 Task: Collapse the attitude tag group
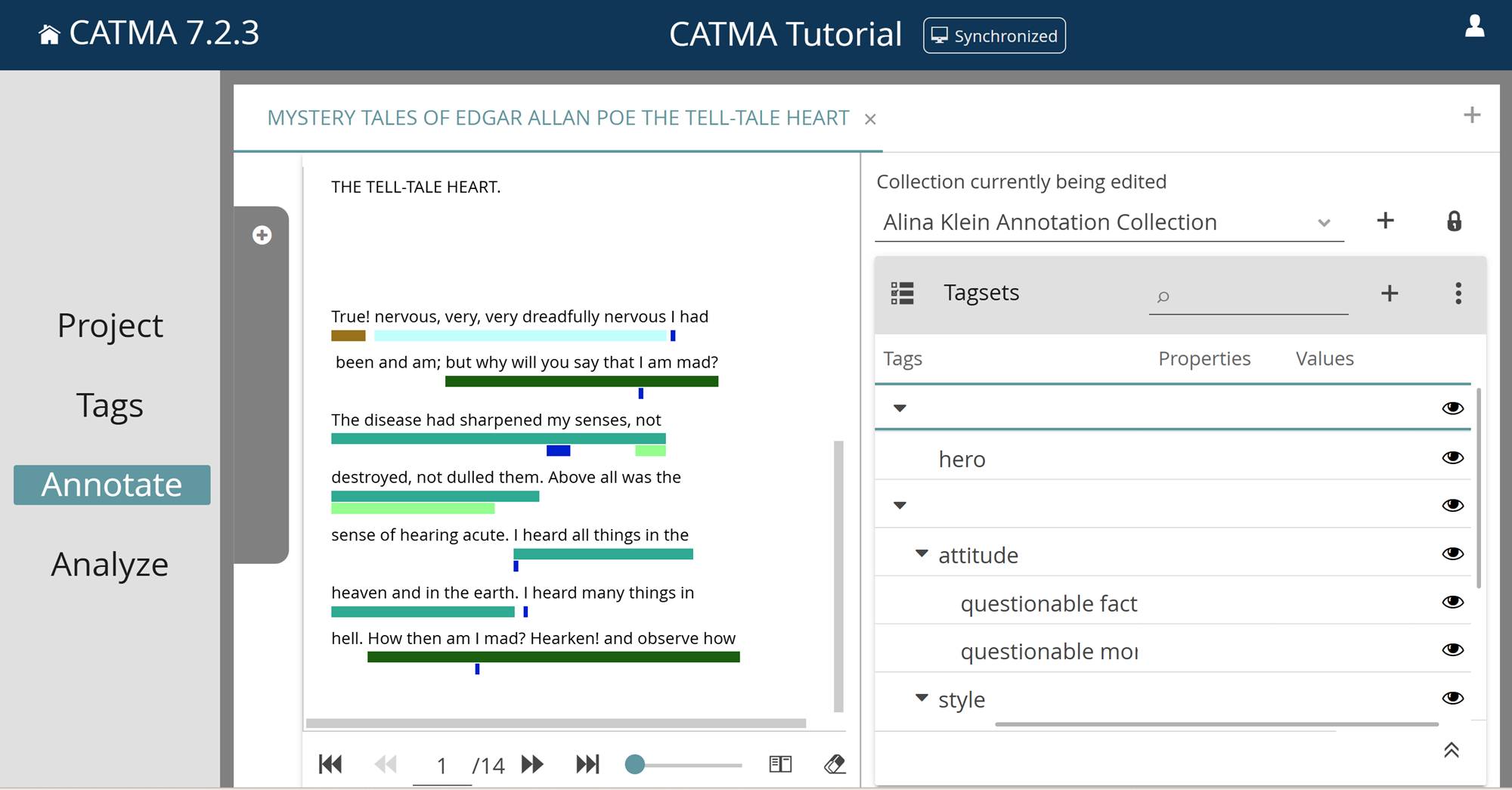(921, 553)
